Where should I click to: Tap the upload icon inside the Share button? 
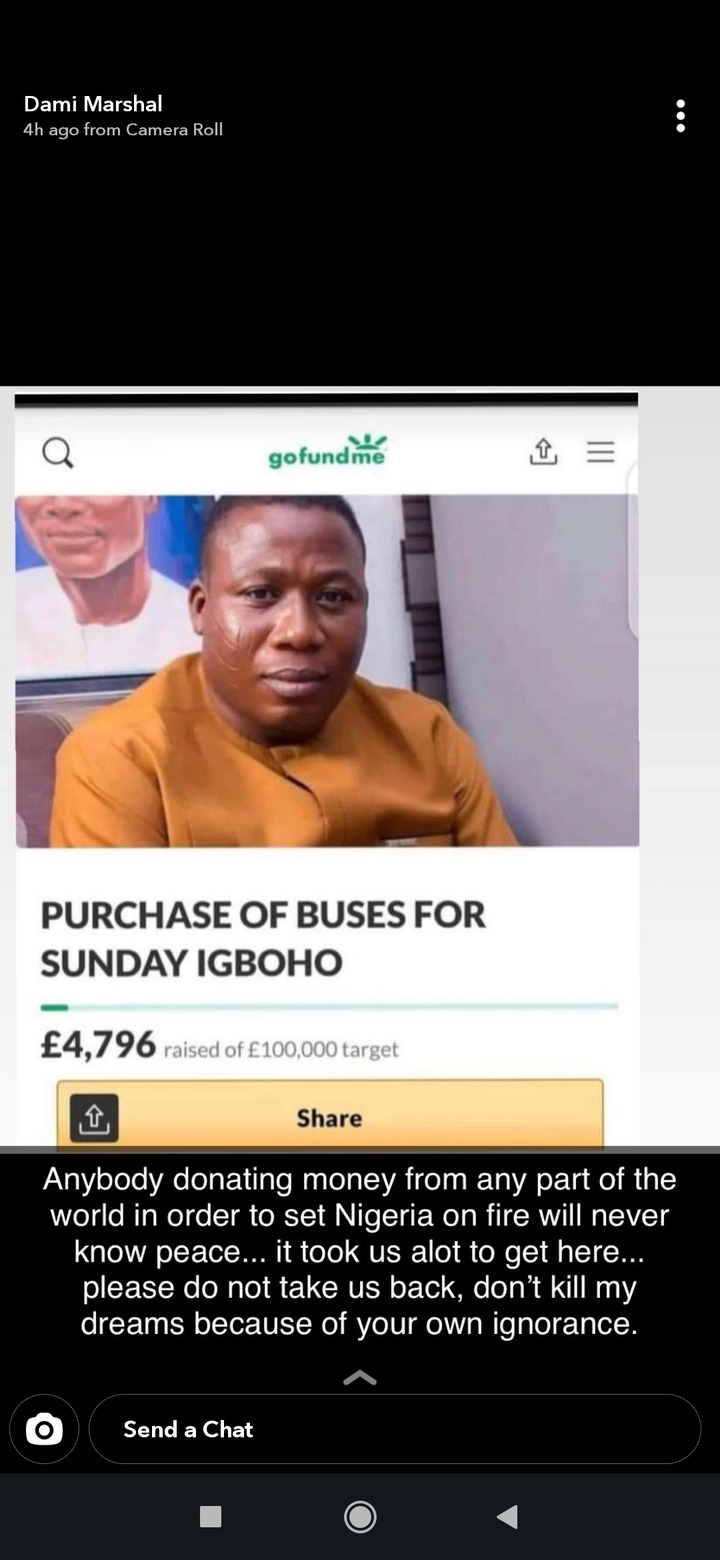tap(94, 1118)
